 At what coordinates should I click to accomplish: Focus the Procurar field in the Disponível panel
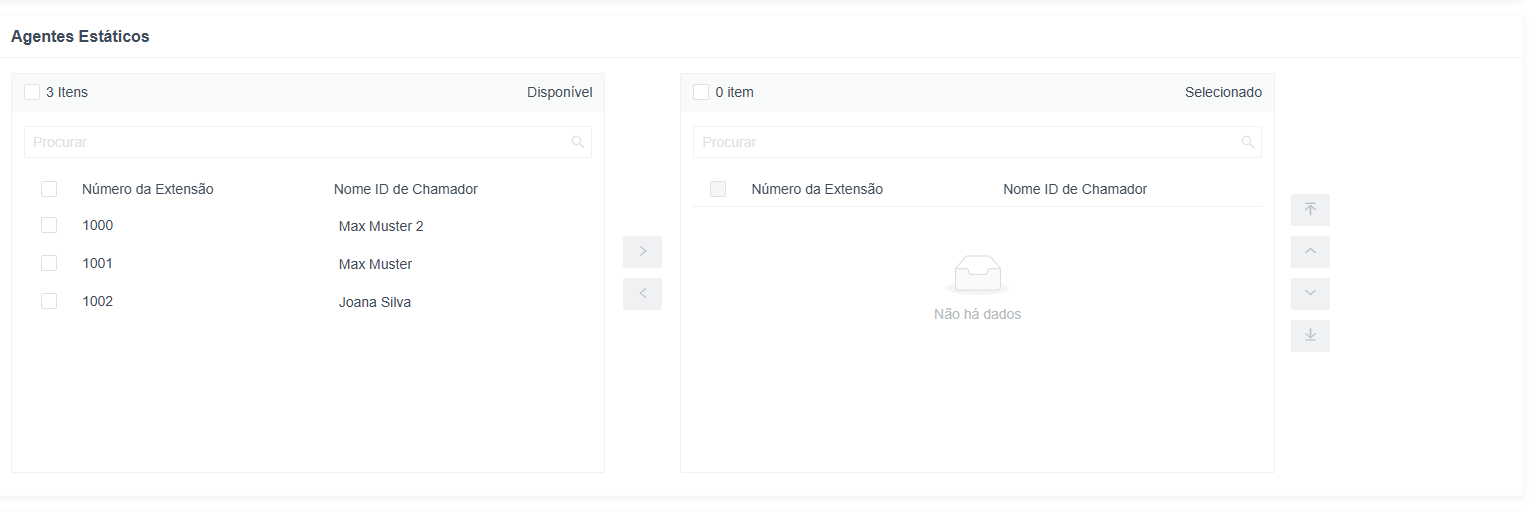click(x=308, y=142)
